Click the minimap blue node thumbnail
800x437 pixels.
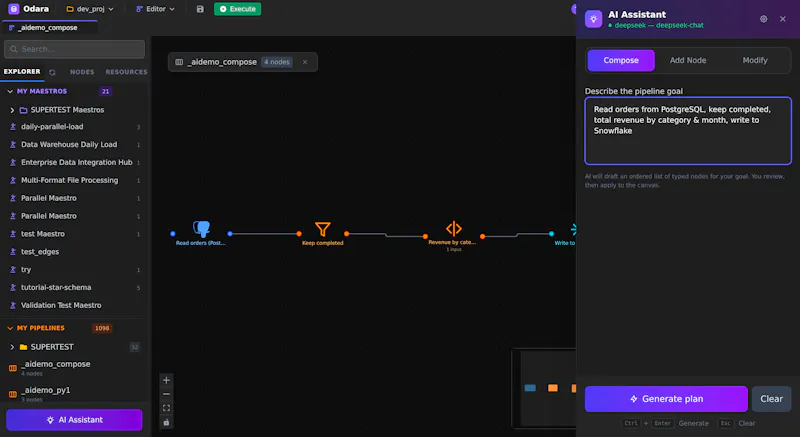pos(530,388)
